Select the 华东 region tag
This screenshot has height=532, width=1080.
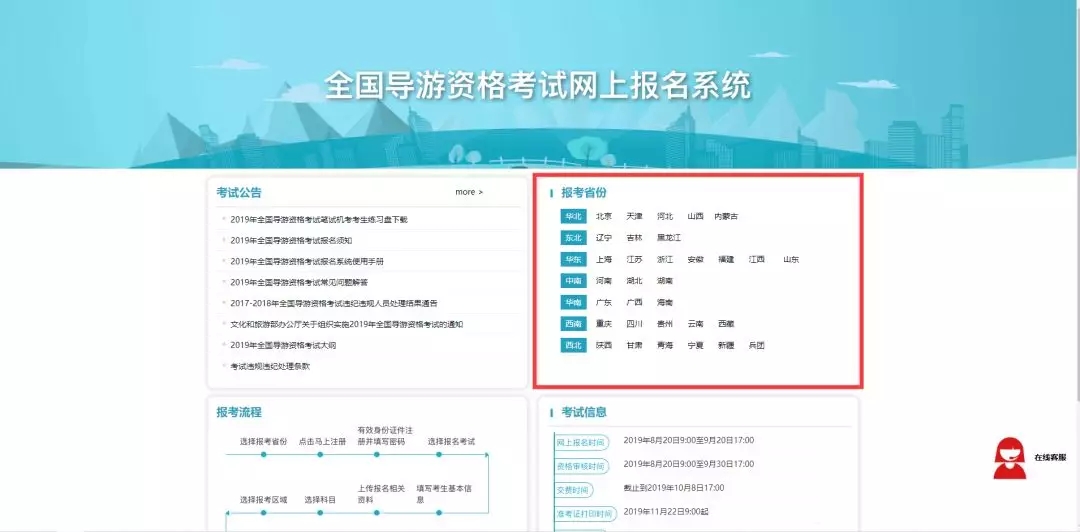573,260
